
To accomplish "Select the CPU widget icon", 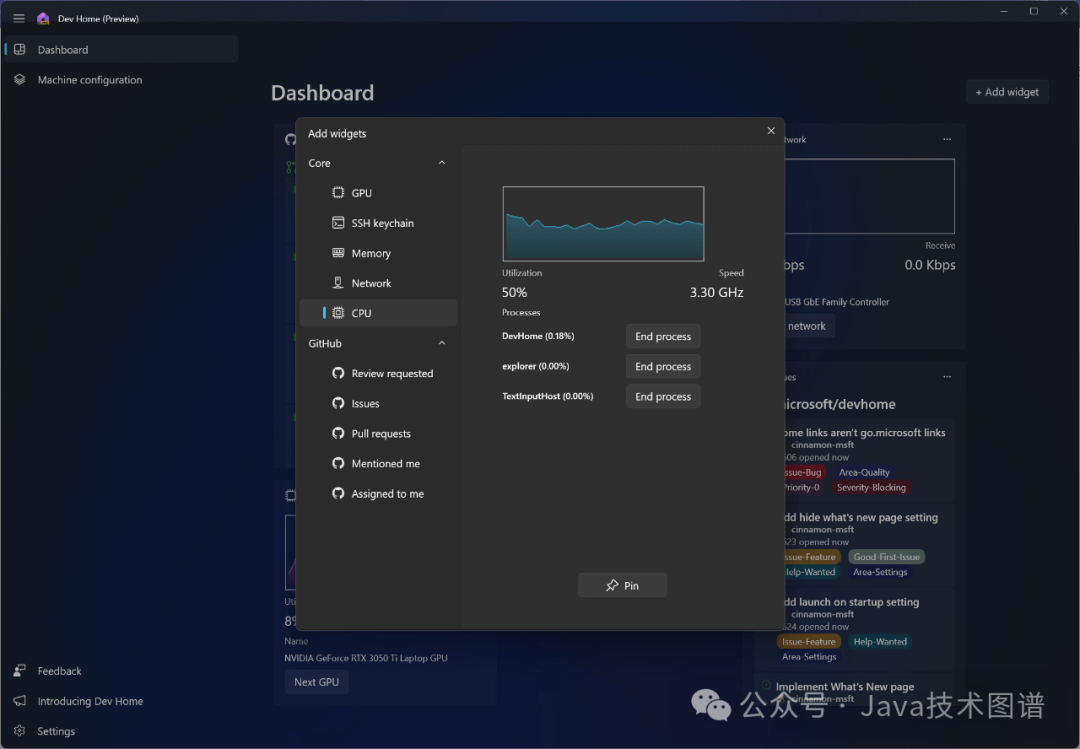I will 338,313.
